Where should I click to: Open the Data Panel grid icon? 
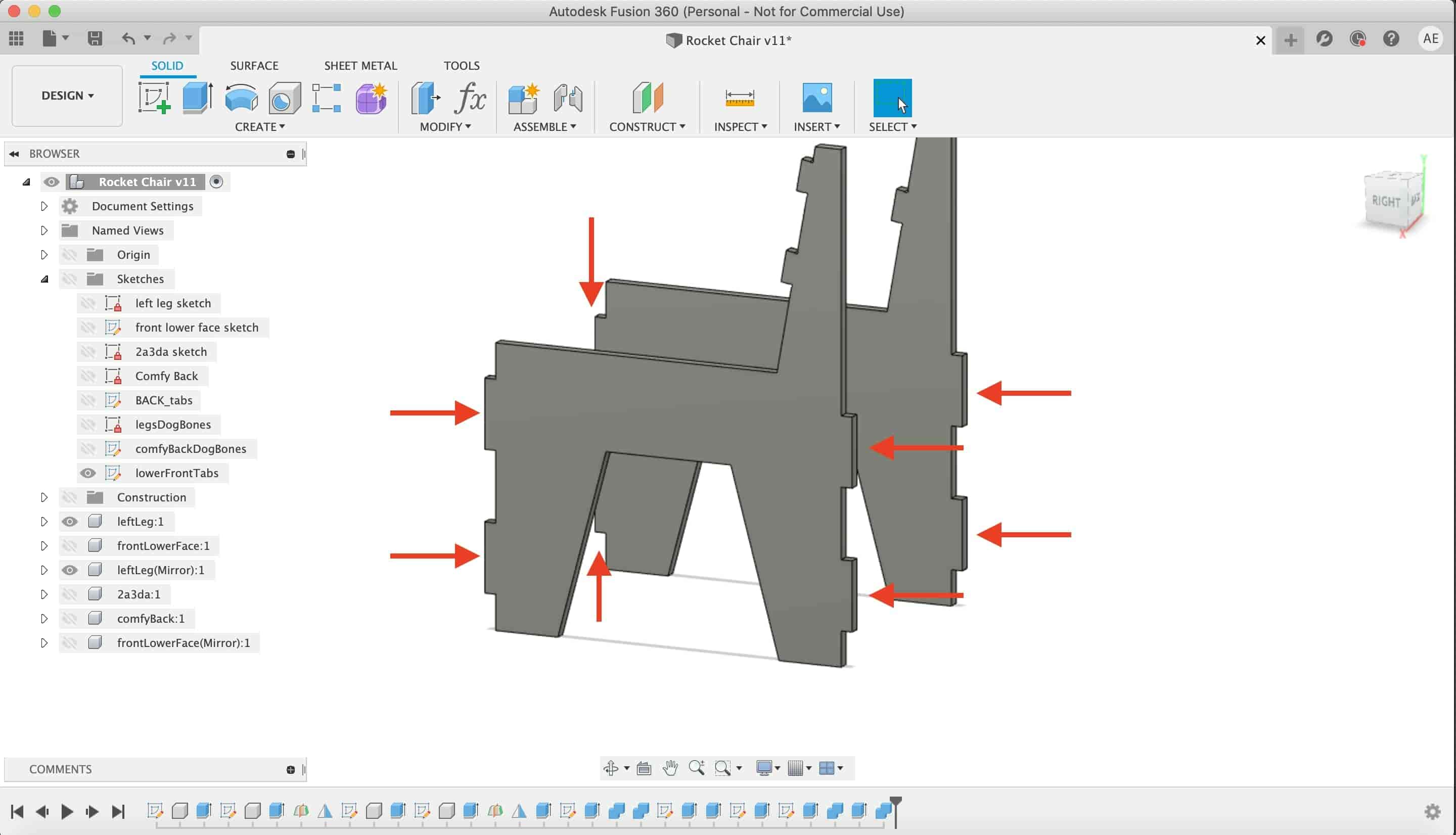[16, 38]
